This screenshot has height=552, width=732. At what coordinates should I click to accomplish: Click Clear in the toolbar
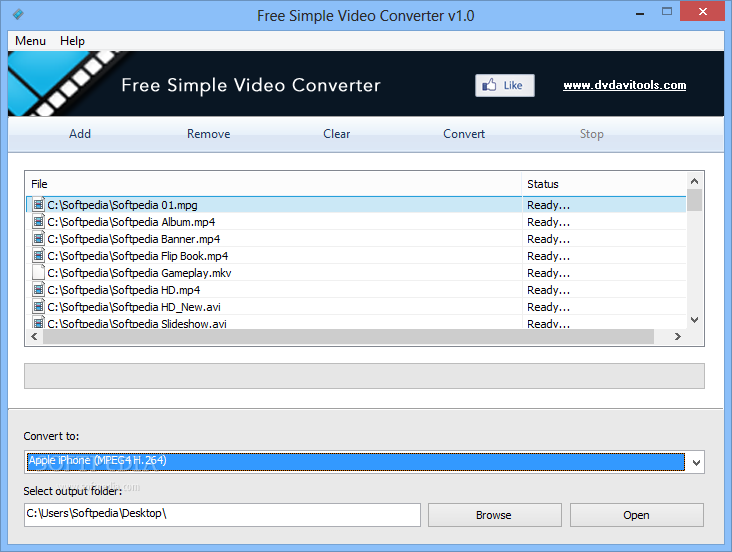point(337,134)
